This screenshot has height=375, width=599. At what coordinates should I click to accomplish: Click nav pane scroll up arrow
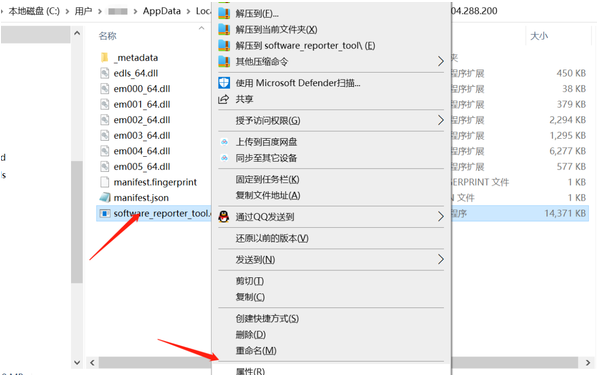tap(77, 33)
